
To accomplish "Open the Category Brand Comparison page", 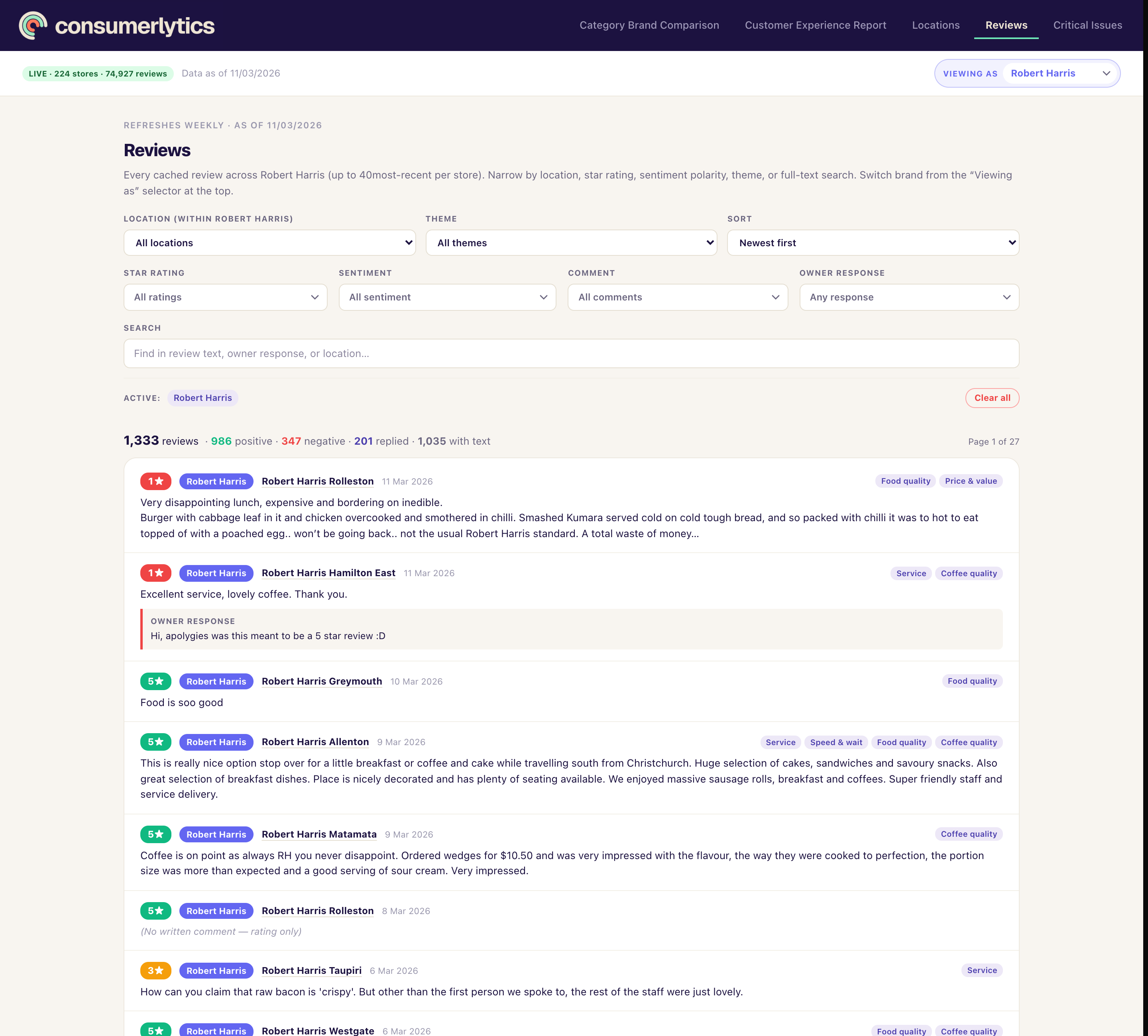I will click(x=649, y=25).
